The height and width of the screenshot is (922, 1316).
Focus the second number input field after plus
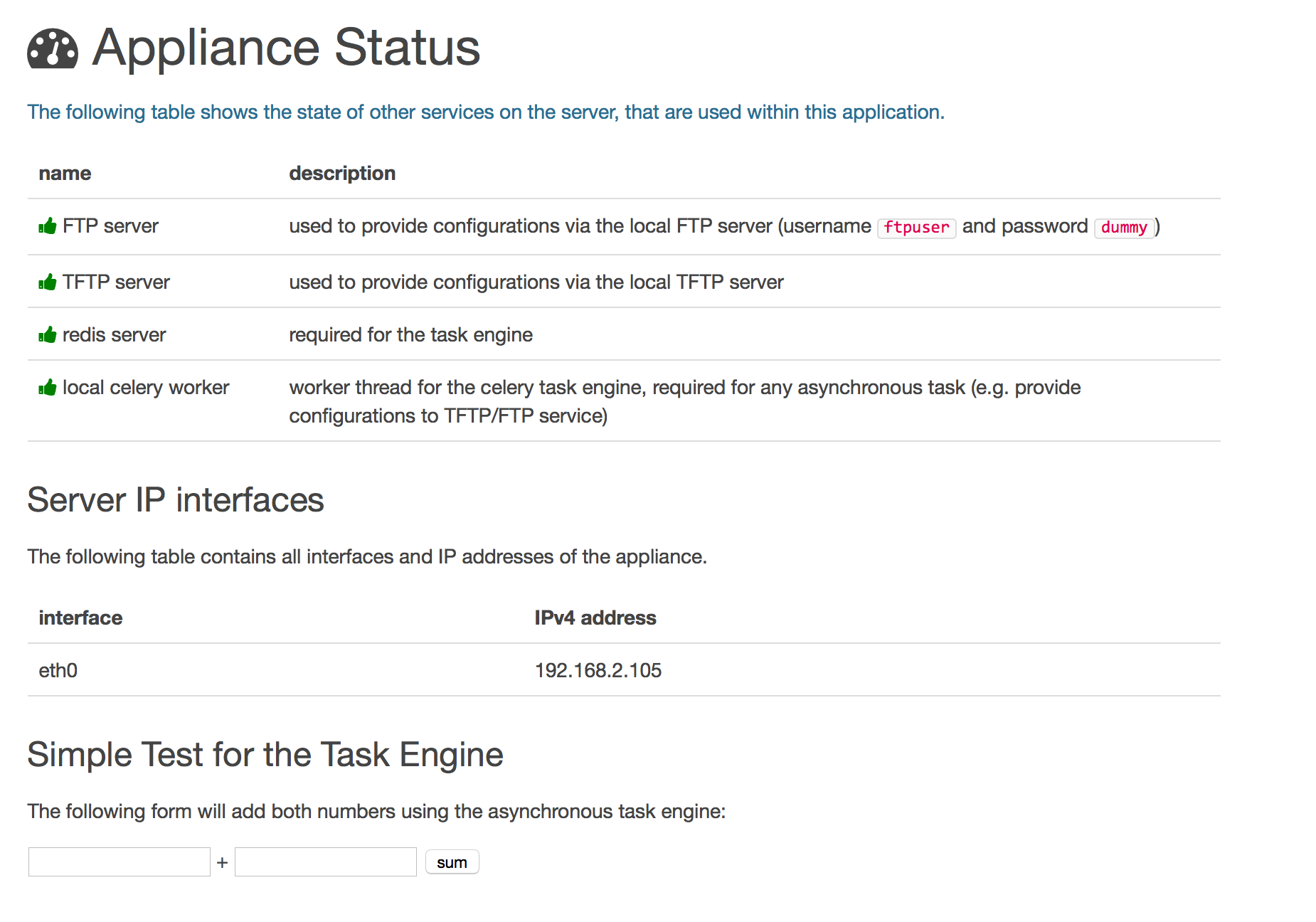(326, 862)
